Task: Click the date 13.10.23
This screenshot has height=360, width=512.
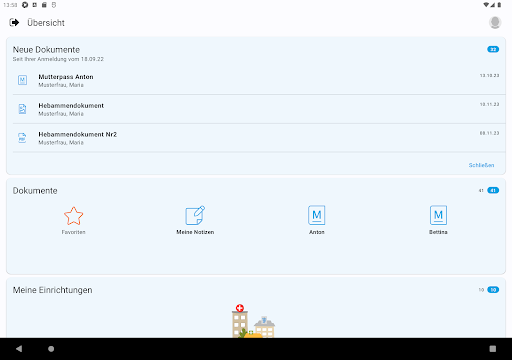Action: coord(489,76)
